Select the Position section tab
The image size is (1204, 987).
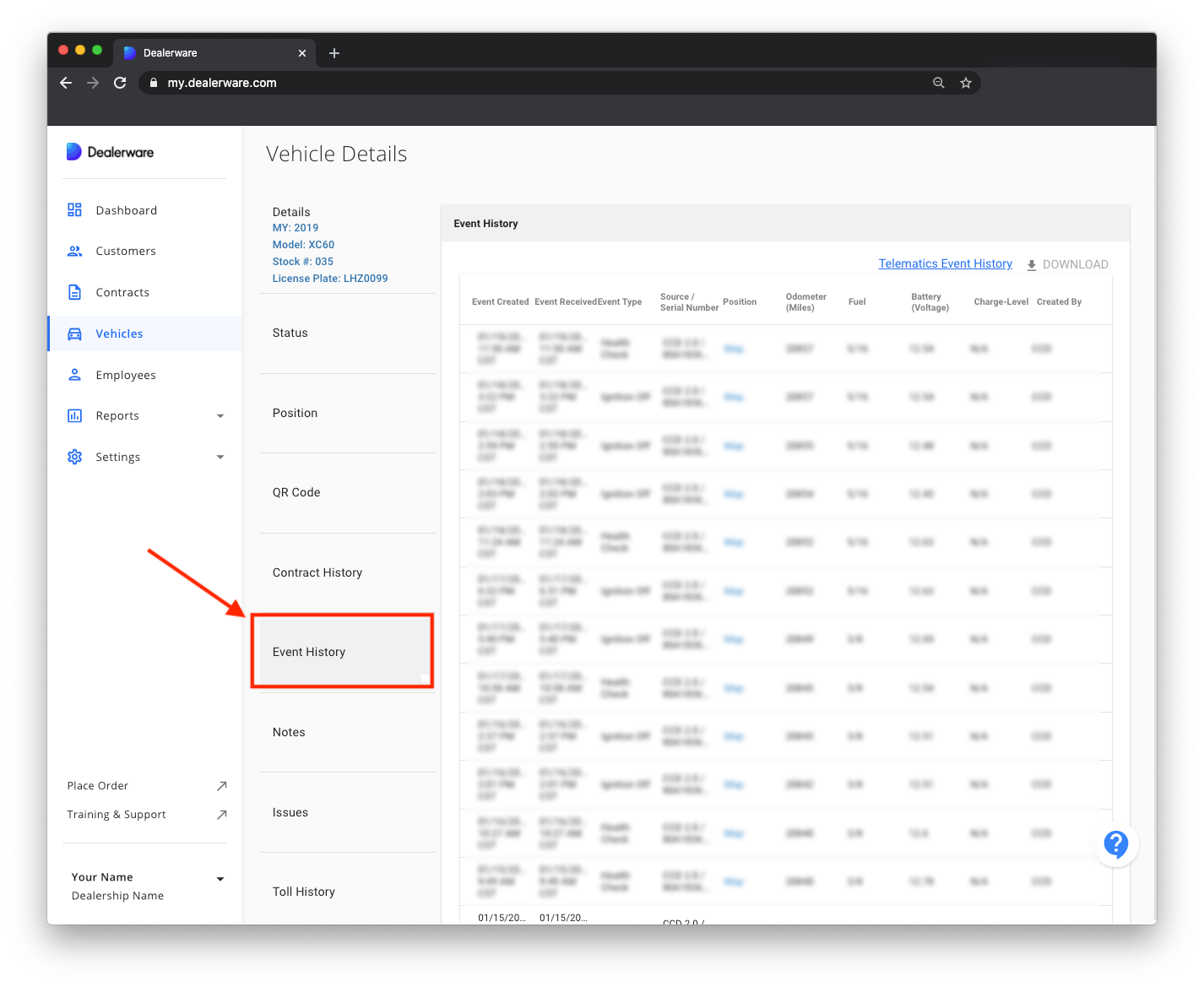347,413
